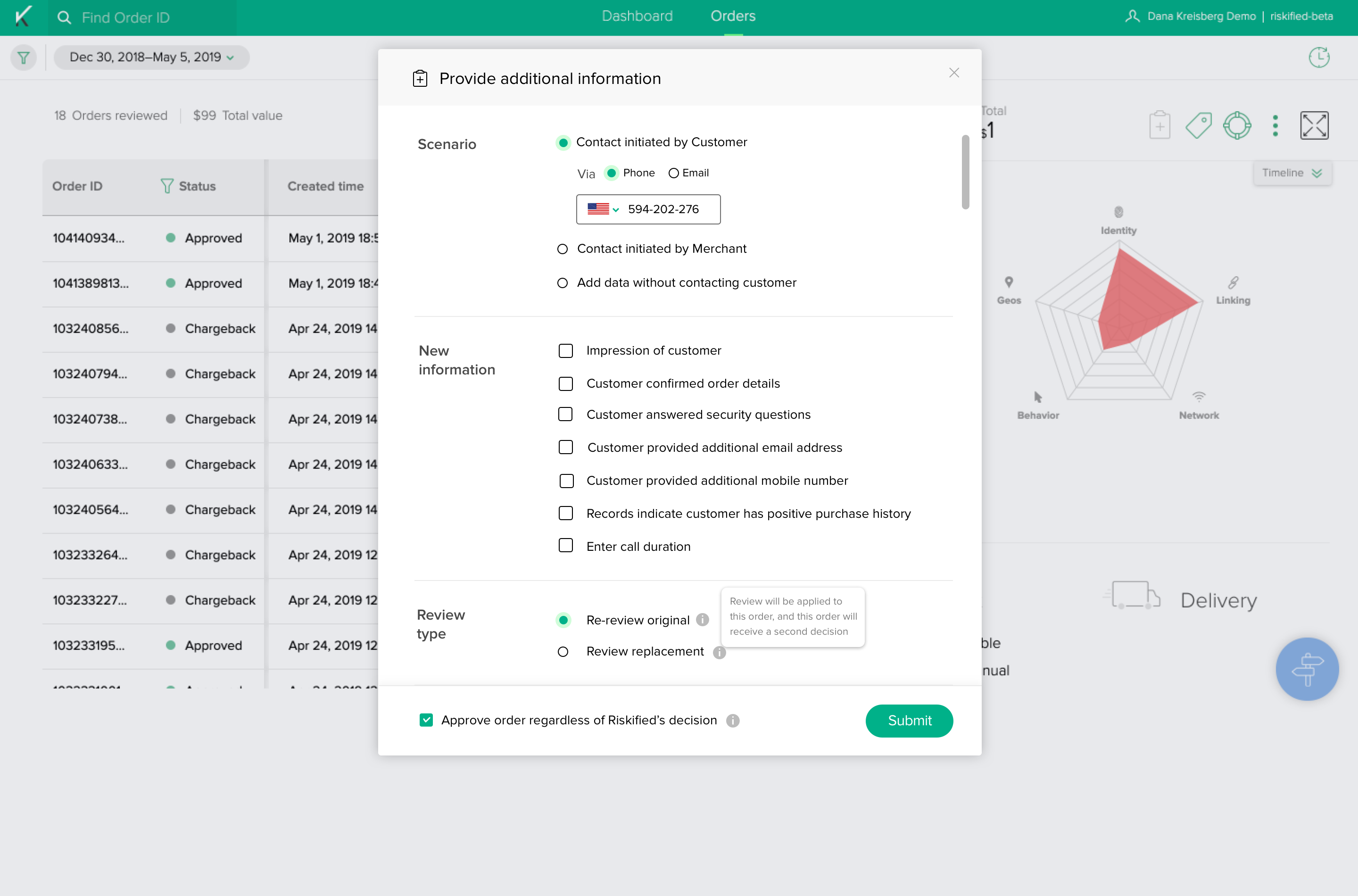1358x896 pixels.
Task: Click the clipboard add-information icon behind the dialog
Action: coord(1159,125)
